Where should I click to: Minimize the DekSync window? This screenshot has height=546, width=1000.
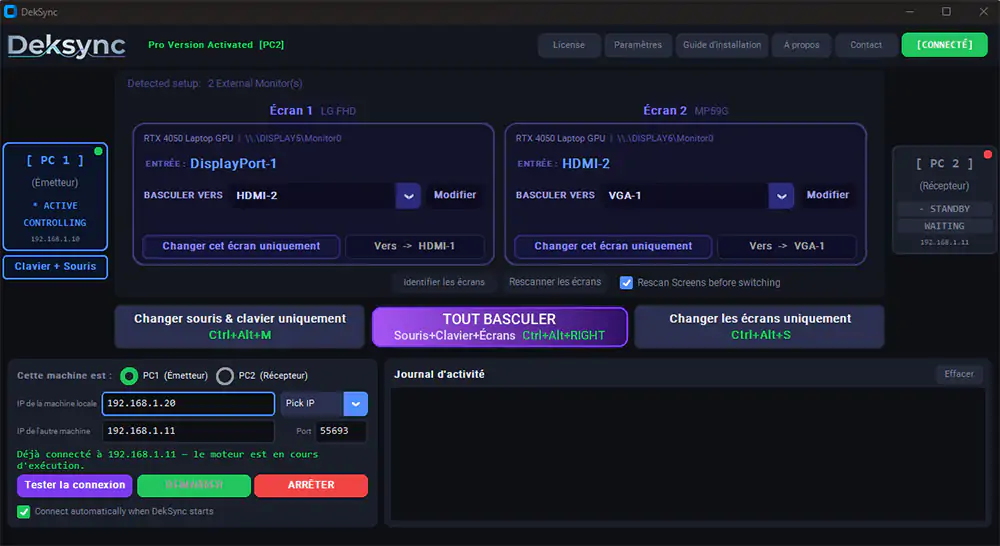pos(910,11)
